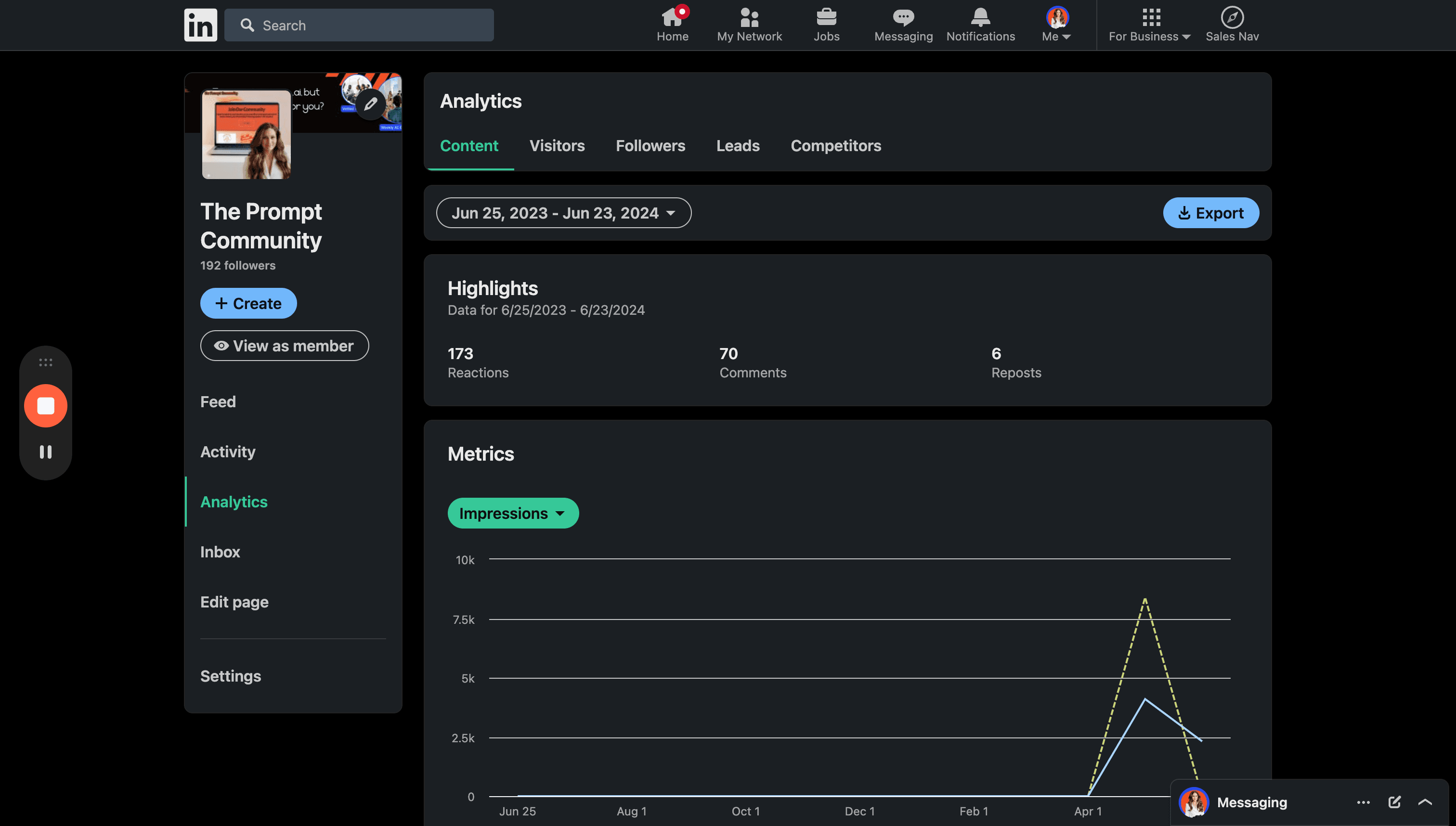The height and width of the screenshot is (826, 1456).
Task: Switch to the Content tab
Action: [x=468, y=146]
